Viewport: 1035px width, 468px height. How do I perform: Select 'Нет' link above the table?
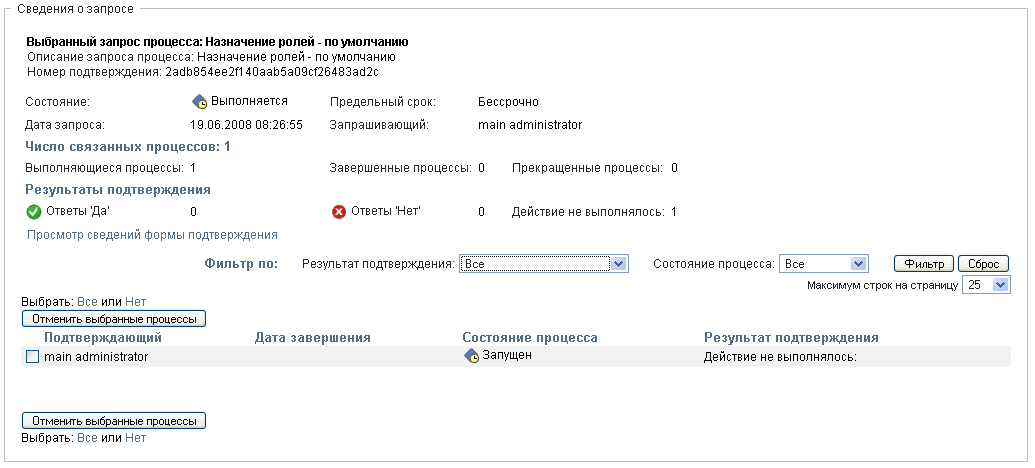coord(135,301)
